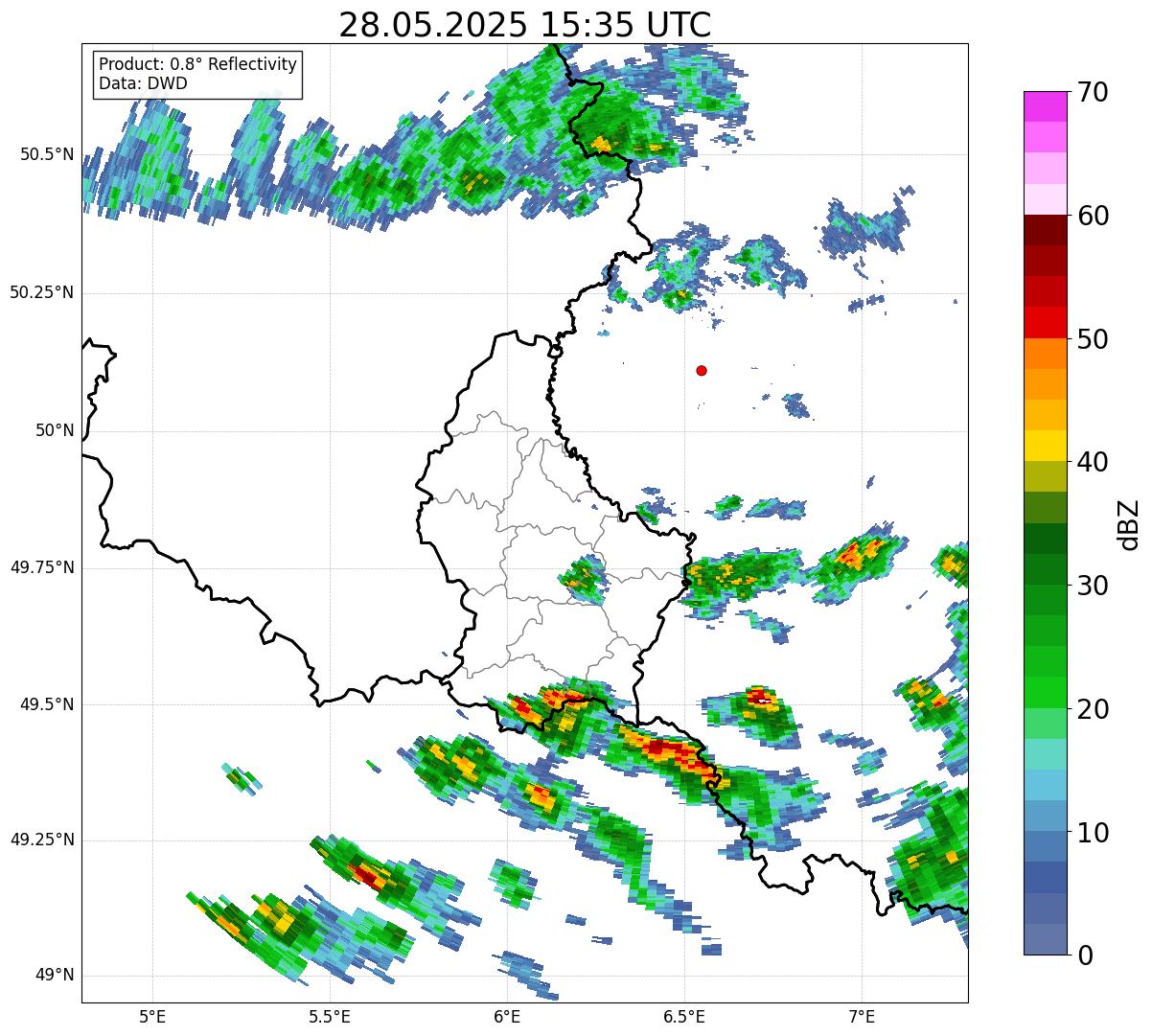1152x1036 pixels.
Task: Click the '50.25°N' latitude label
Action: tap(41, 292)
